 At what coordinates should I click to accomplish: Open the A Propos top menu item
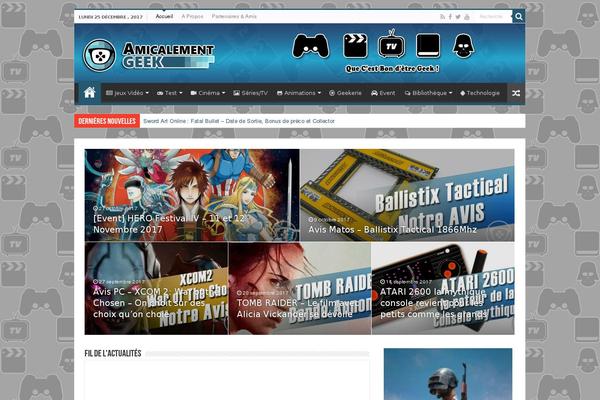click(192, 16)
